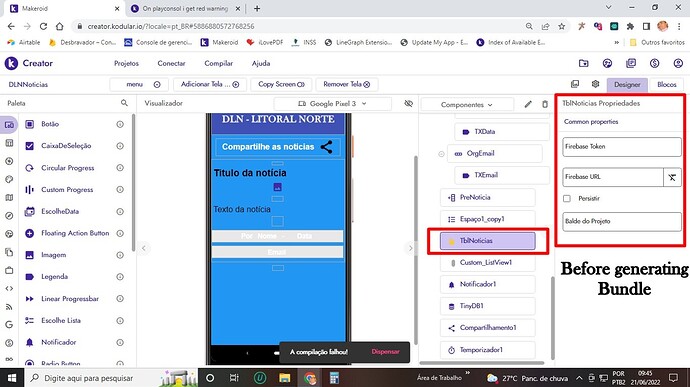Select TinyDB1 in the component tree
Viewport: 690px width, 387px height.
(x=488, y=306)
